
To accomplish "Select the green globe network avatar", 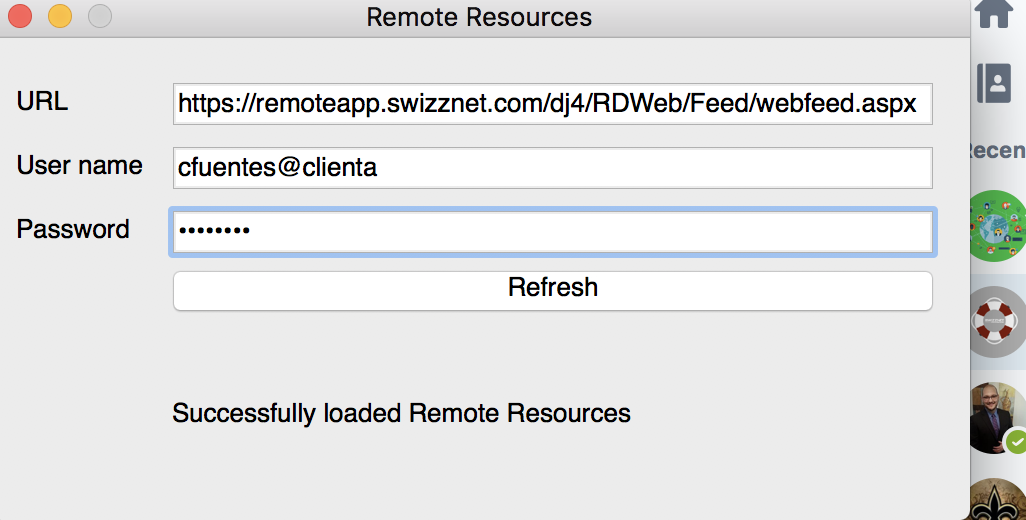I will [997, 226].
